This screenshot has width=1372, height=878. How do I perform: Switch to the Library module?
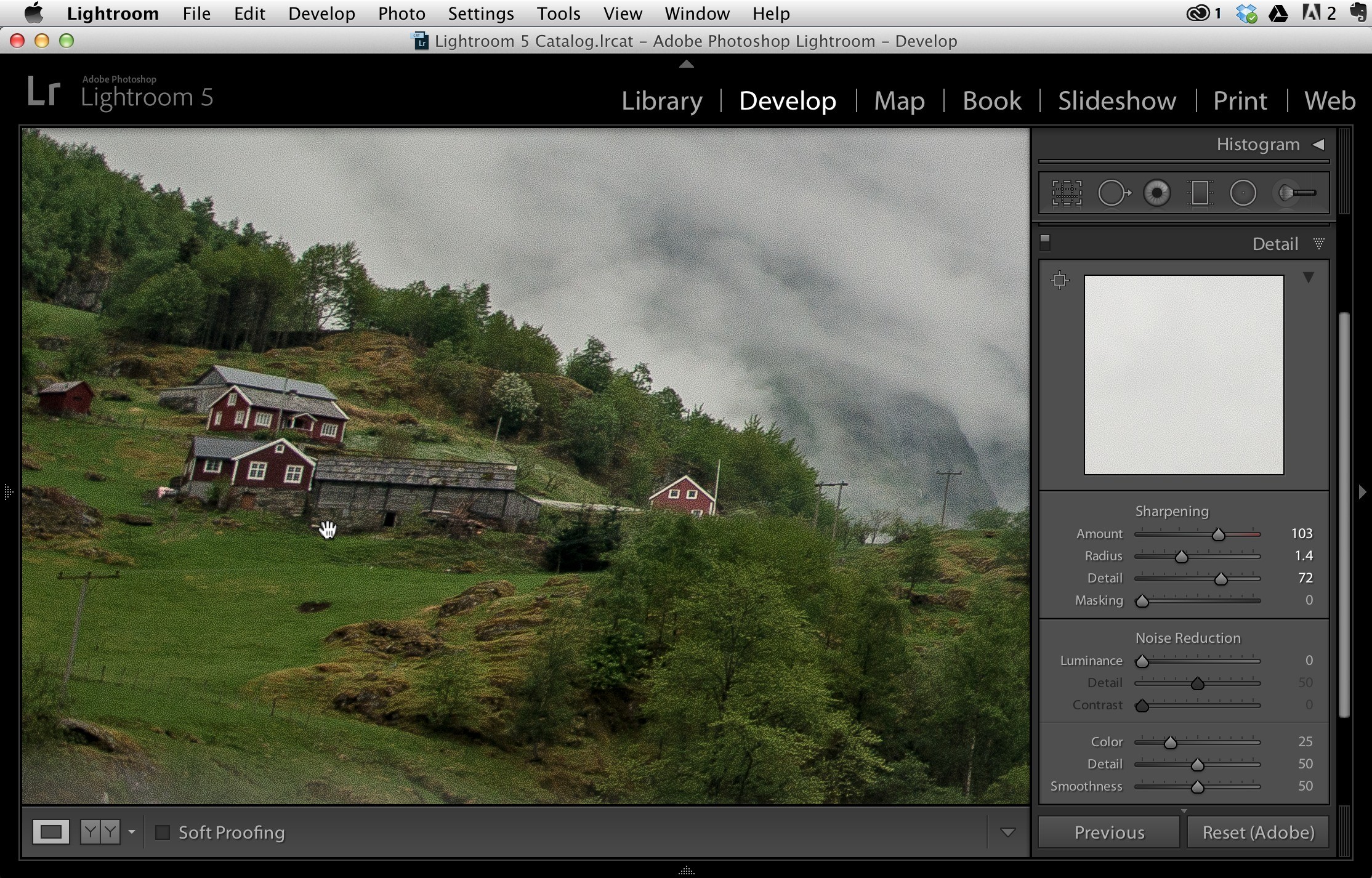661,100
